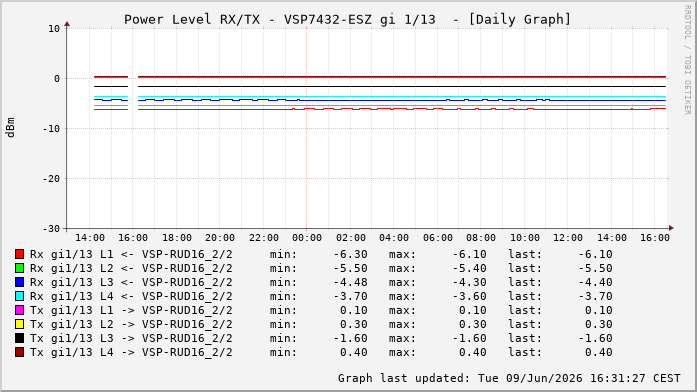Select legend text Tx gi1/13 L2 -> VSP-RUD16_2/2
The image size is (697, 392).
click(131, 324)
